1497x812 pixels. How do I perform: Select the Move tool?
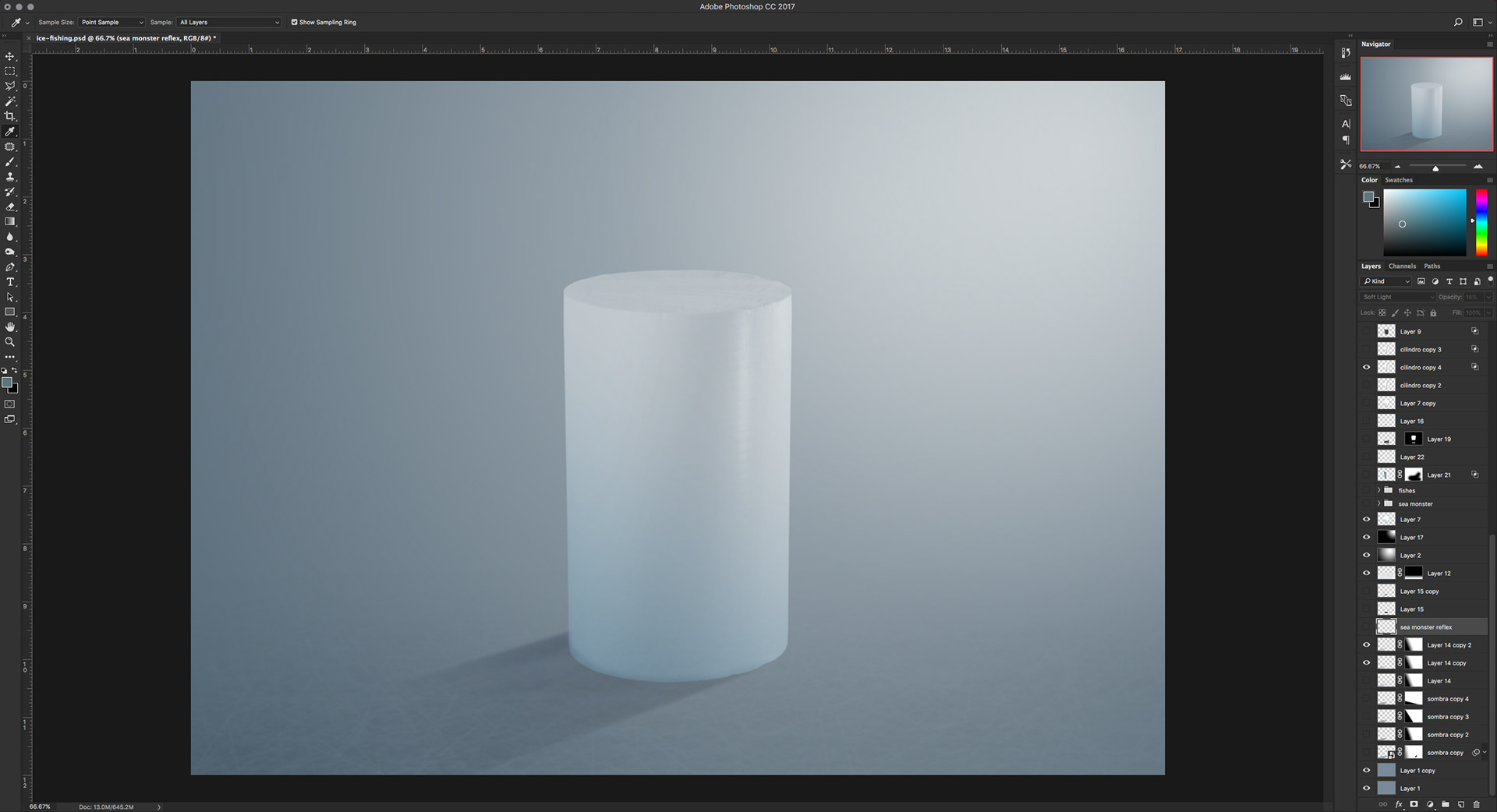[x=10, y=57]
